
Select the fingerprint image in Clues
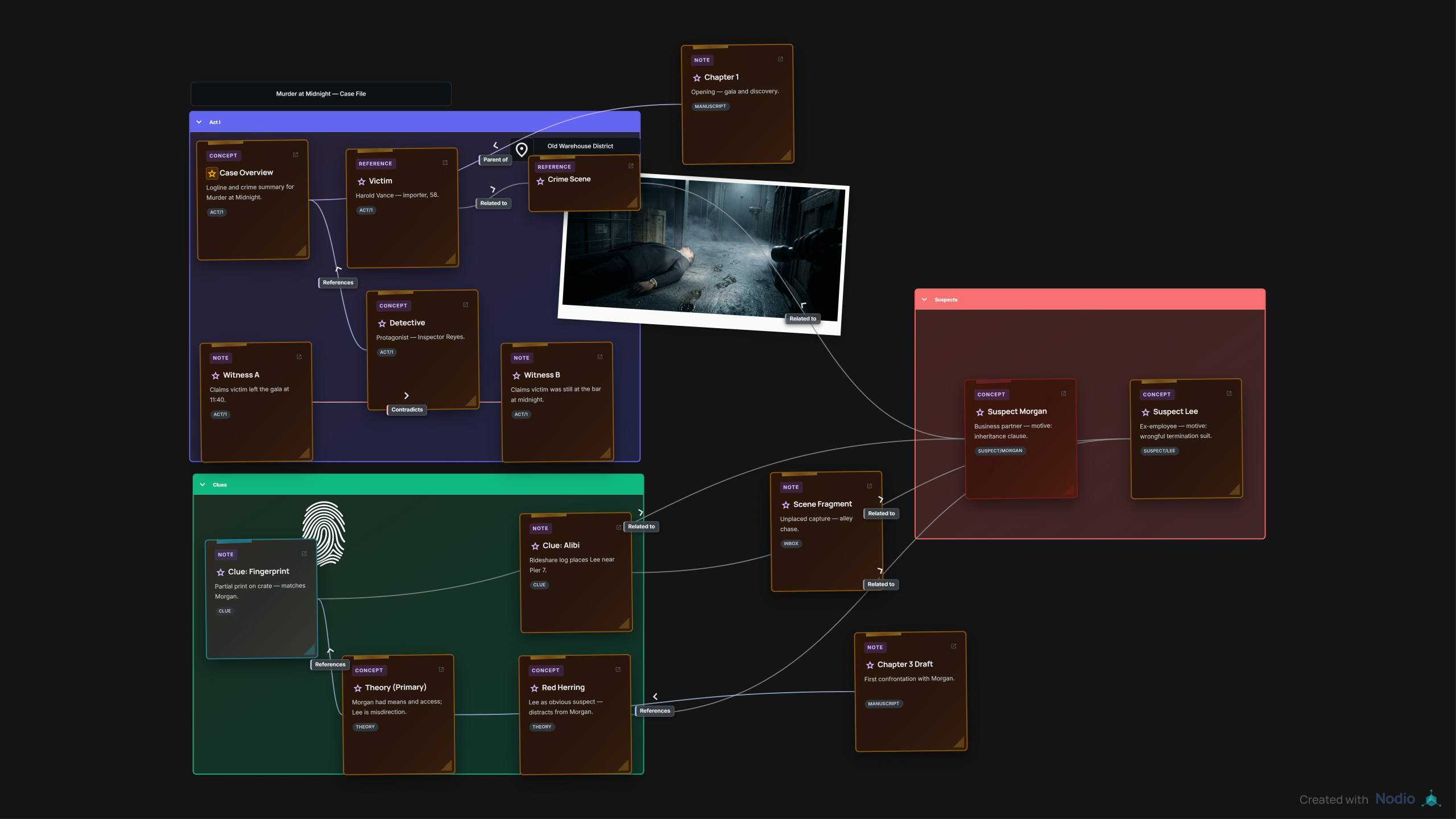coord(324,533)
